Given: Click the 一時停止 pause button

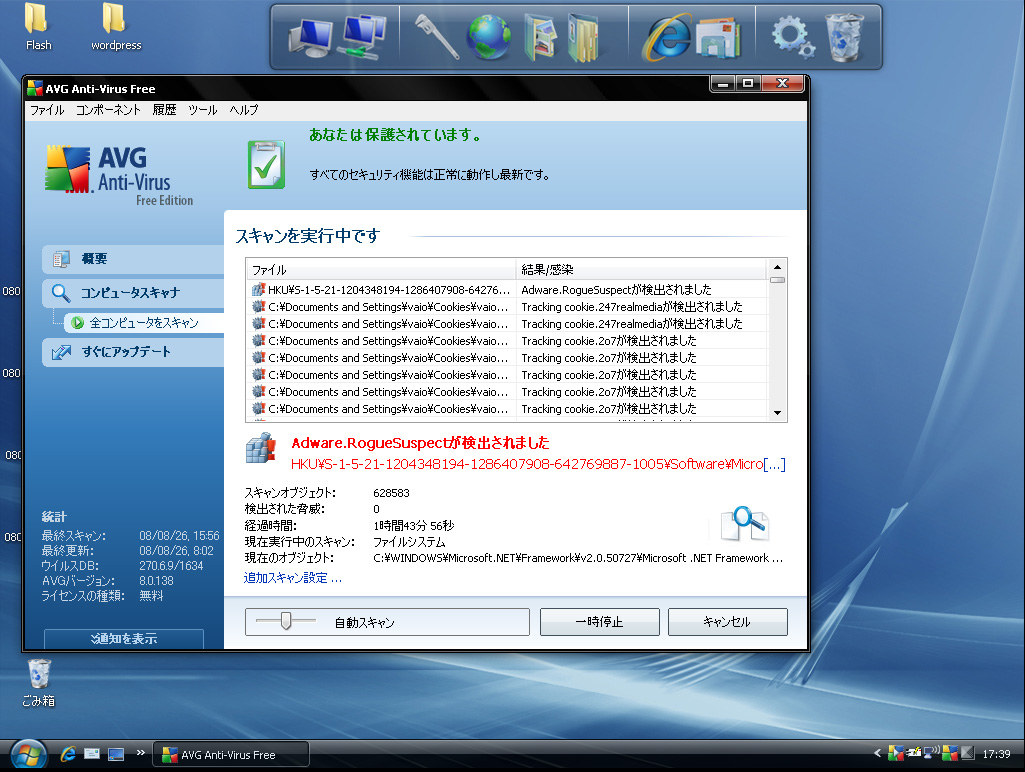Looking at the screenshot, I should pos(599,622).
